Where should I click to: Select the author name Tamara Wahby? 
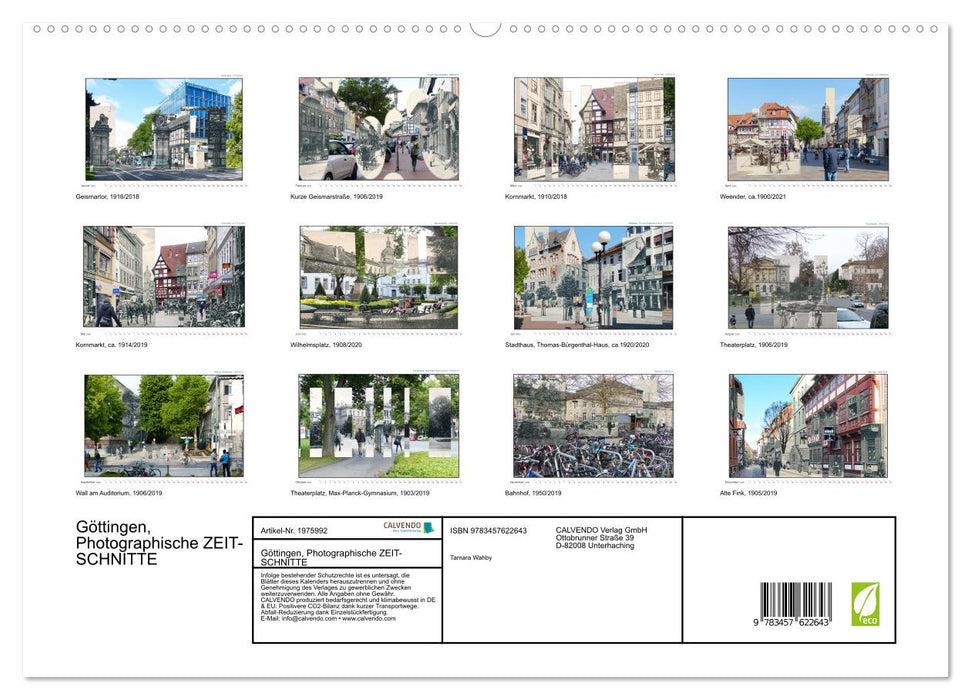pos(471,558)
